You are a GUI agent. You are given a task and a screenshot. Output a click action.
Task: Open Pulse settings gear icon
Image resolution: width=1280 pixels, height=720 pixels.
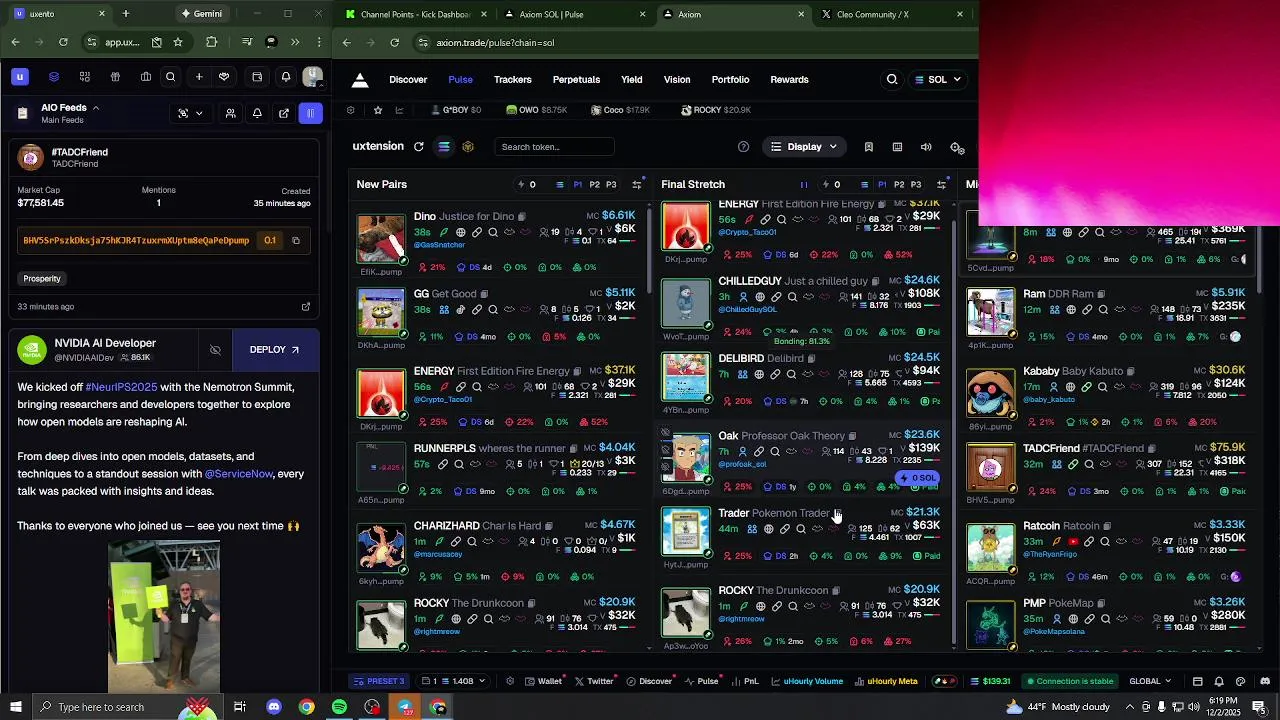(957, 148)
